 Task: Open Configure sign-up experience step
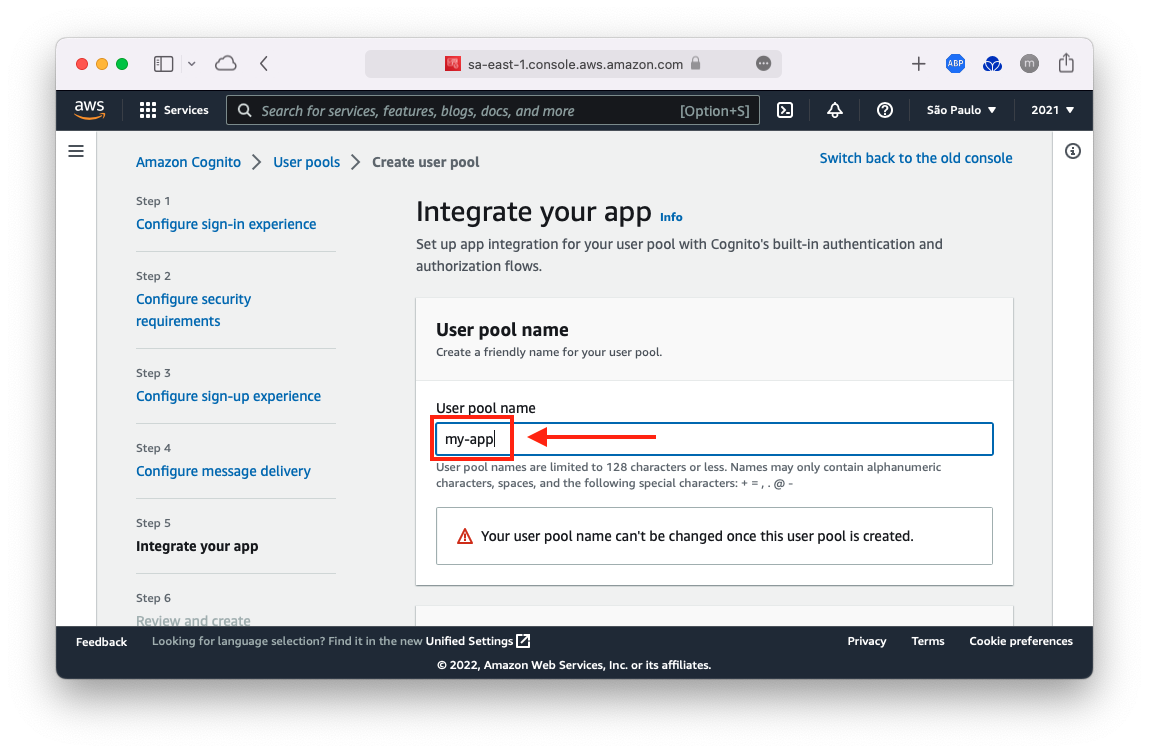click(x=228, y=396)
